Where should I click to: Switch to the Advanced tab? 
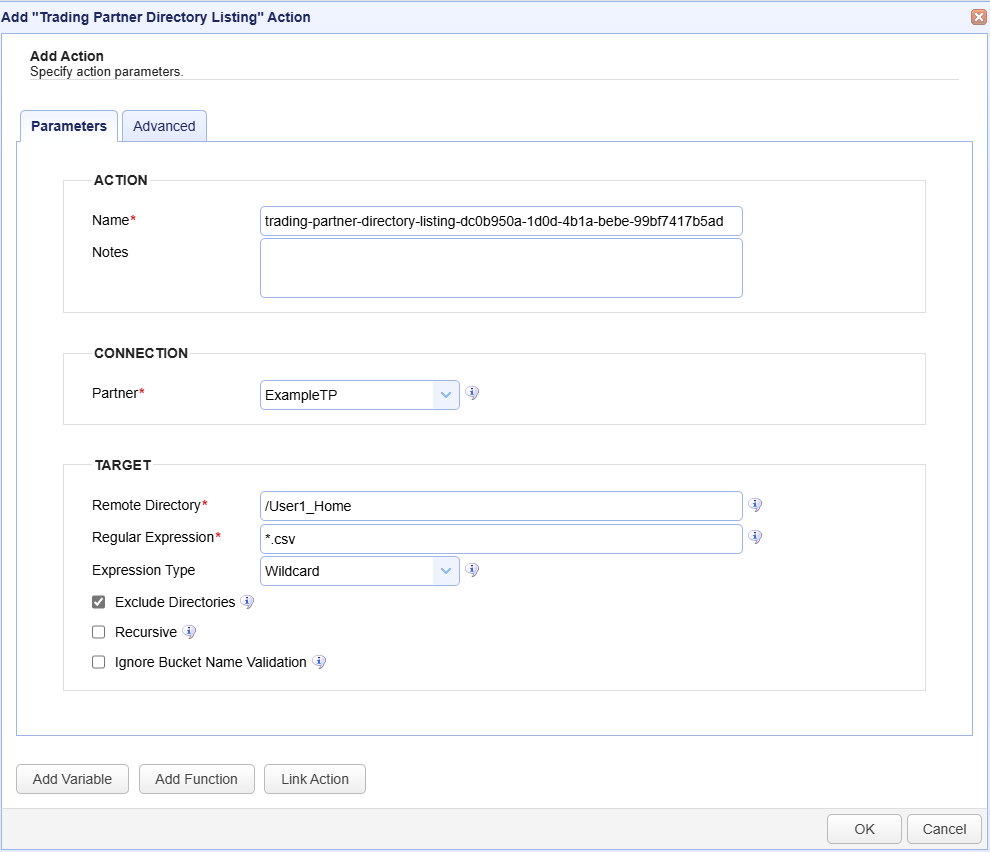click(164, 126)
